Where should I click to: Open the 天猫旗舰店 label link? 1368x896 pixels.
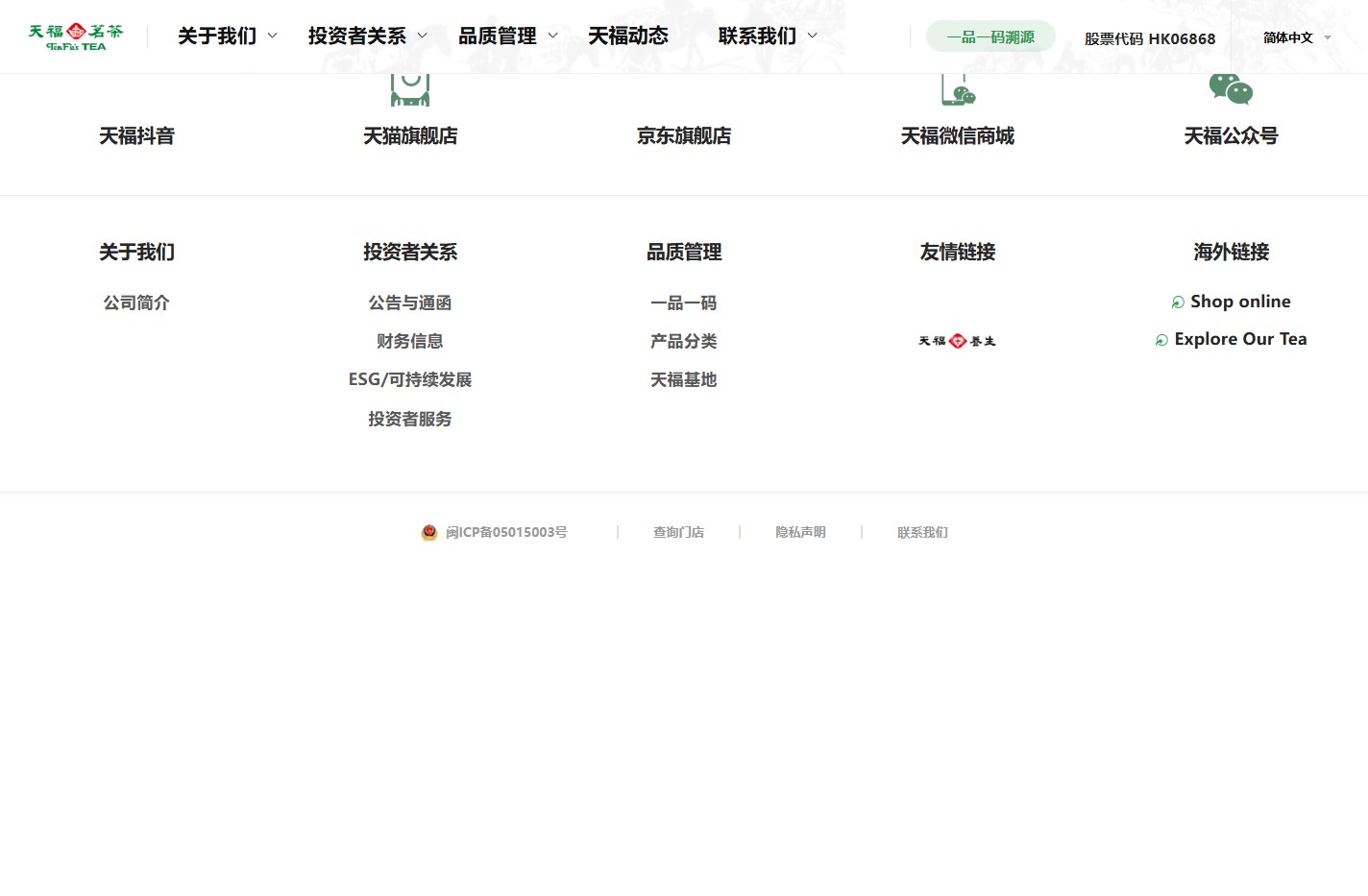point(410,135)
